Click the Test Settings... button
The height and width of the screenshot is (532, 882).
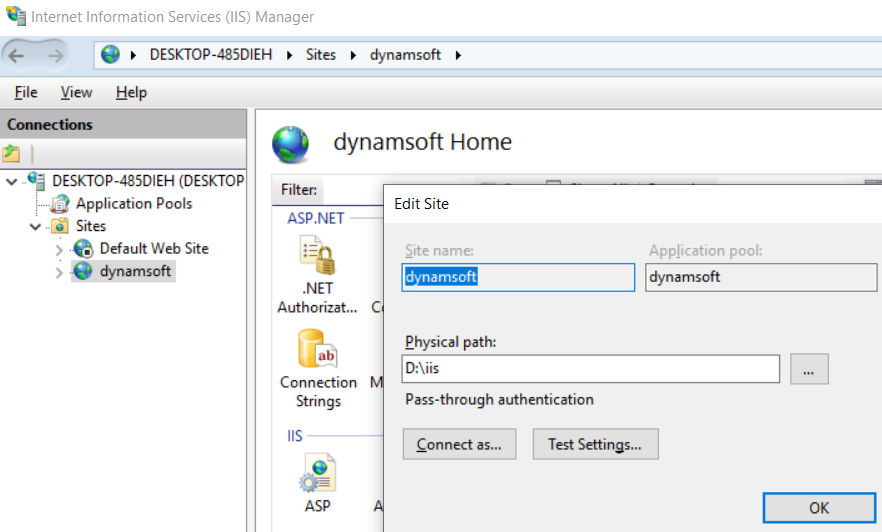595,444
